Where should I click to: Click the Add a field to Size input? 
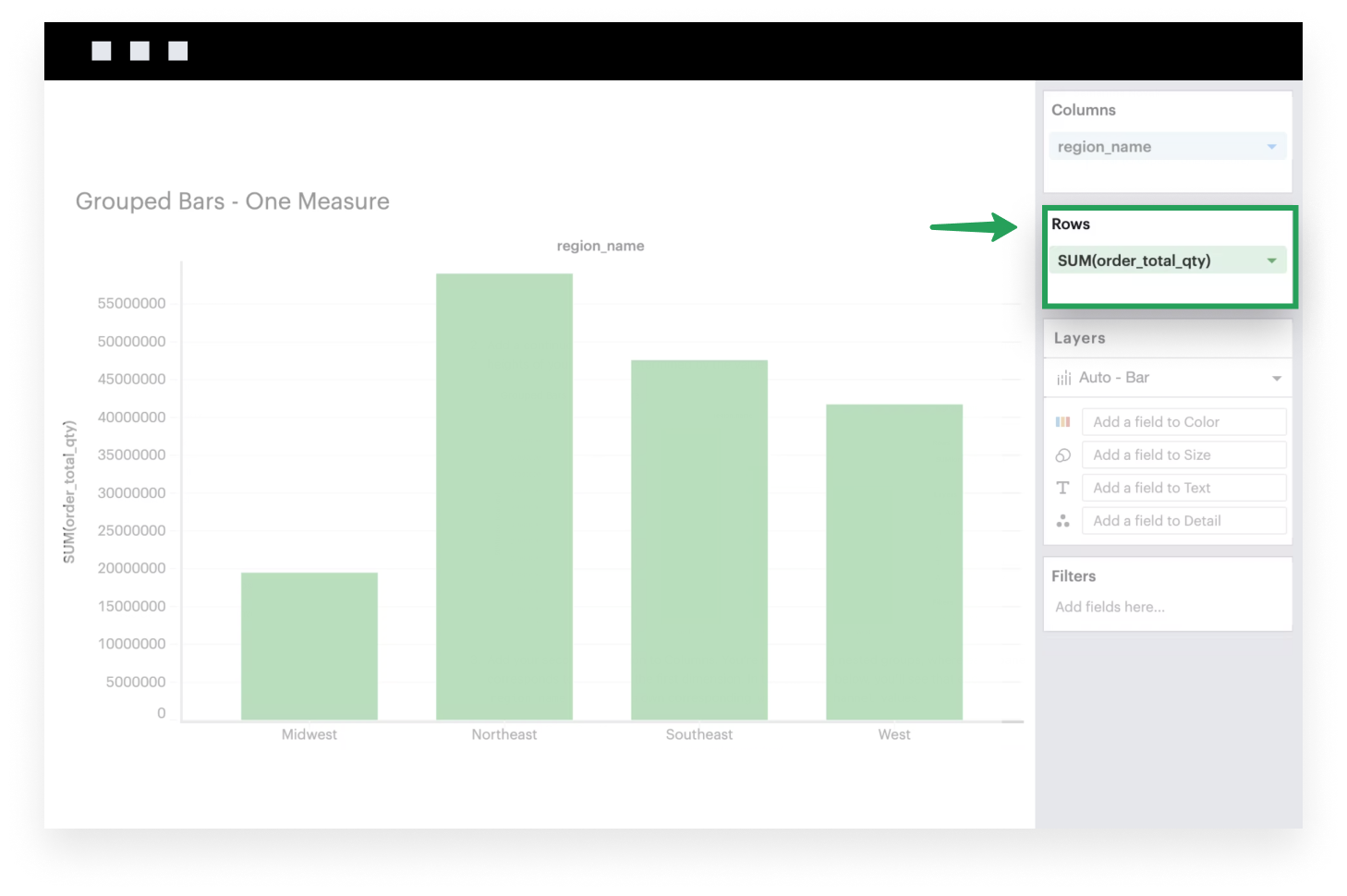click(x=1183, y=454)
